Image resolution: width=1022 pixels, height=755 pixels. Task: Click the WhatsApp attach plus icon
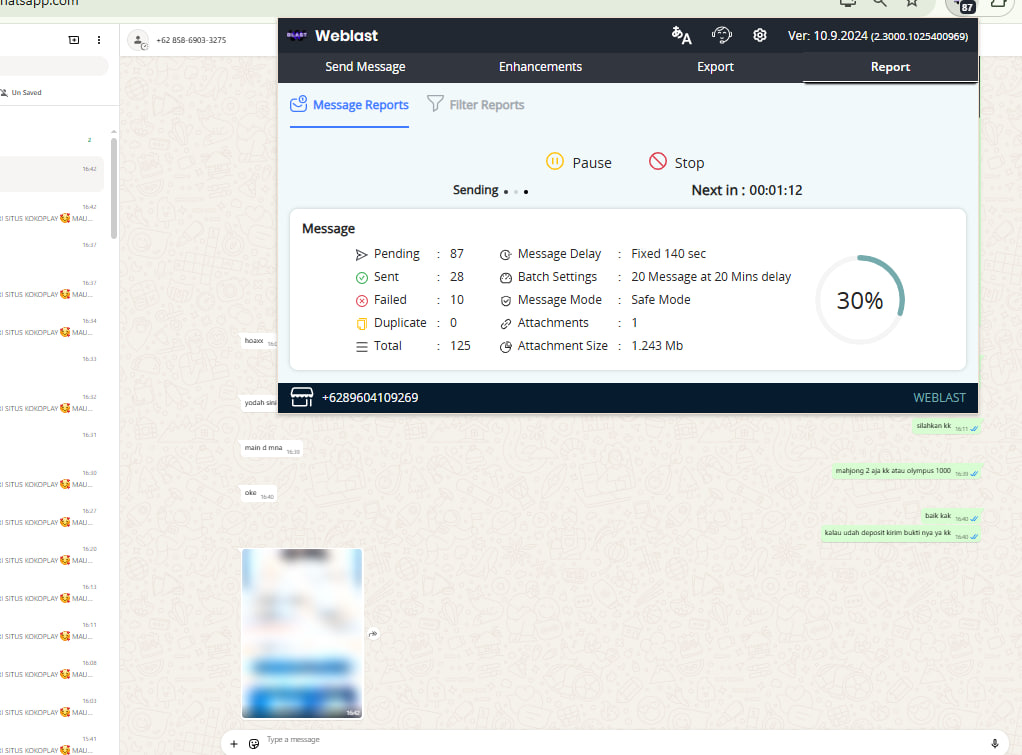[x=234, y=743]
